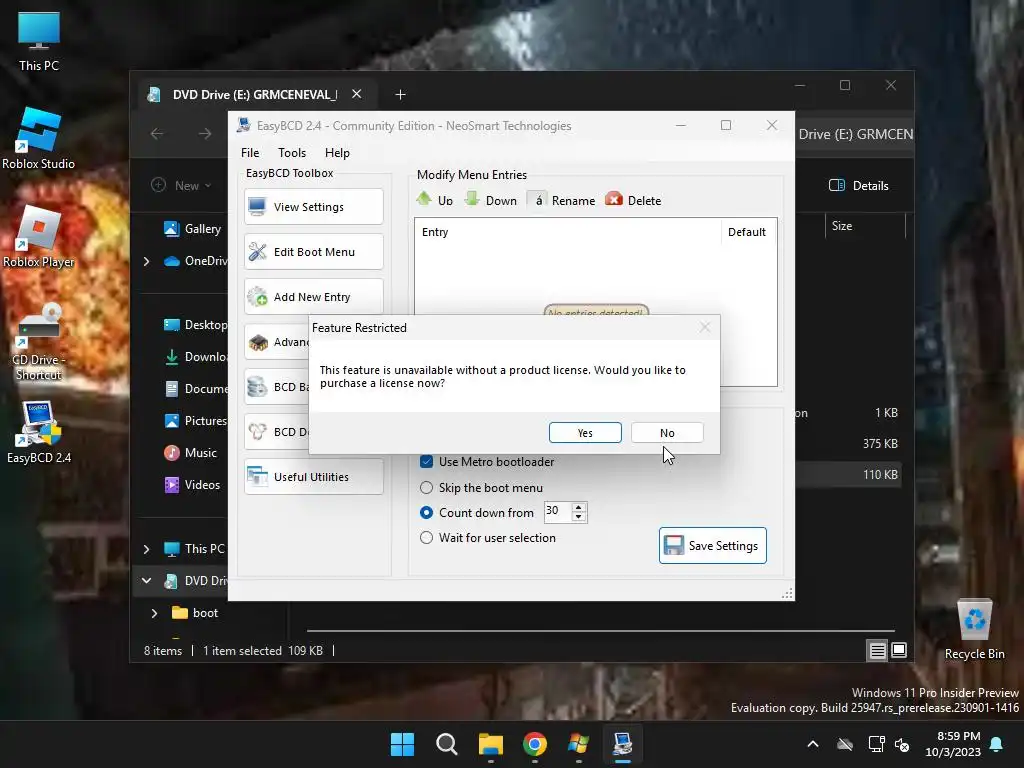The width and height of the screenshot is (1024, 768).
Task: Close the Feature Restricted dialog
Action: [705, 327]
